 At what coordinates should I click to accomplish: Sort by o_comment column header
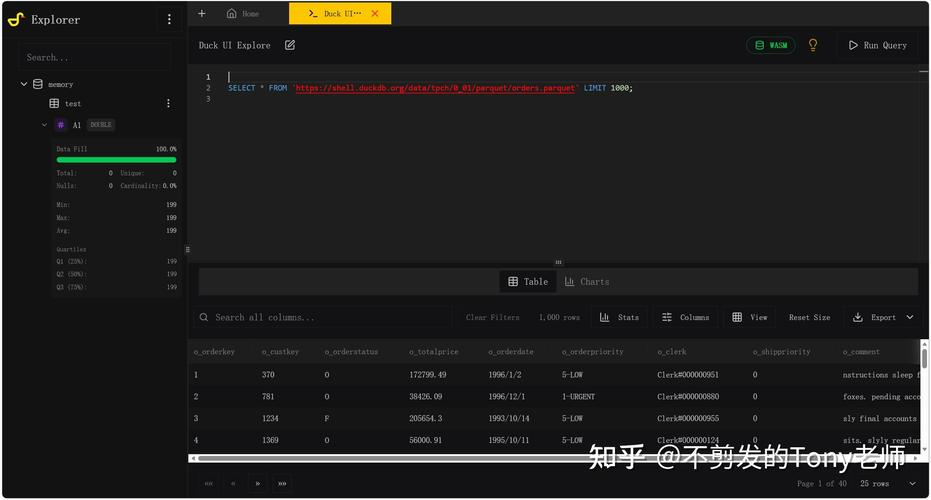coord(861,352)
